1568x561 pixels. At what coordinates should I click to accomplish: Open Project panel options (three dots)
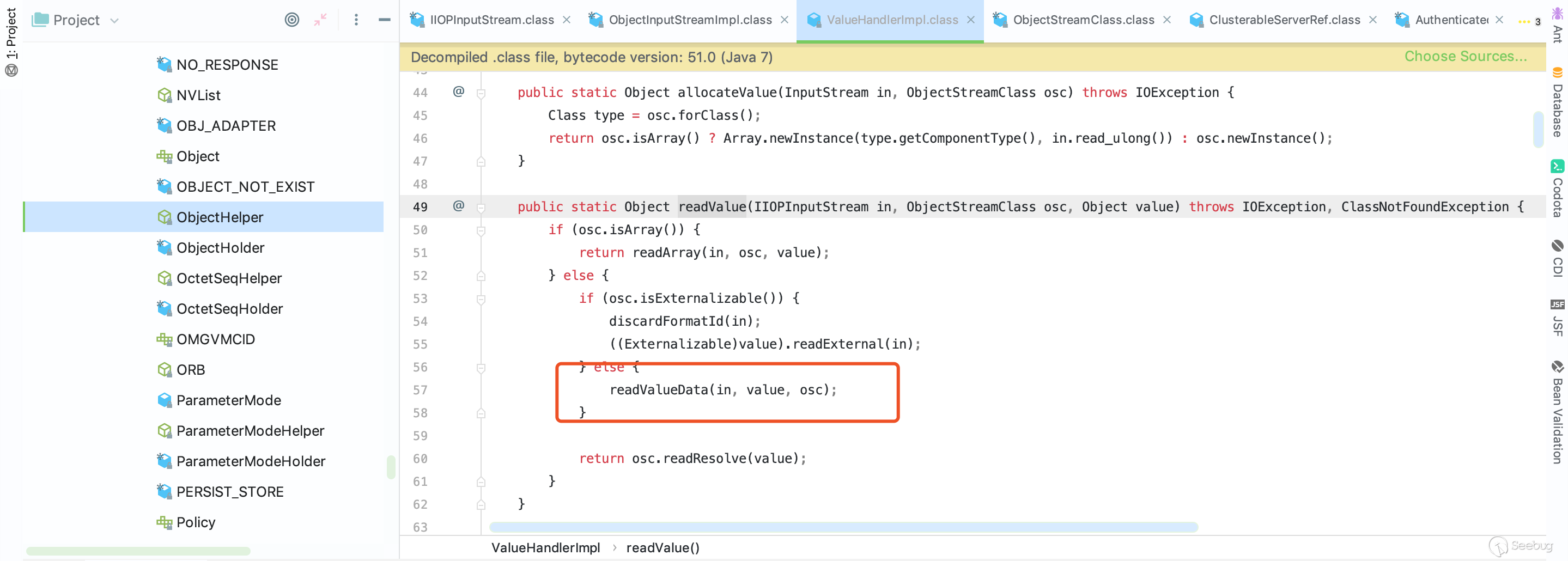pyautogui.click(x=356, y=20)
